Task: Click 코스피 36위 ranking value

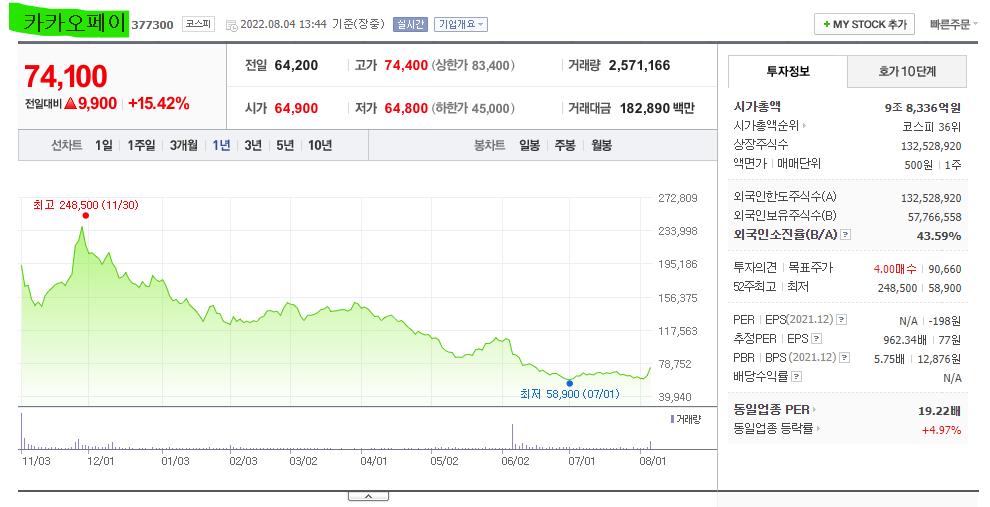Action: click(932, 127)
